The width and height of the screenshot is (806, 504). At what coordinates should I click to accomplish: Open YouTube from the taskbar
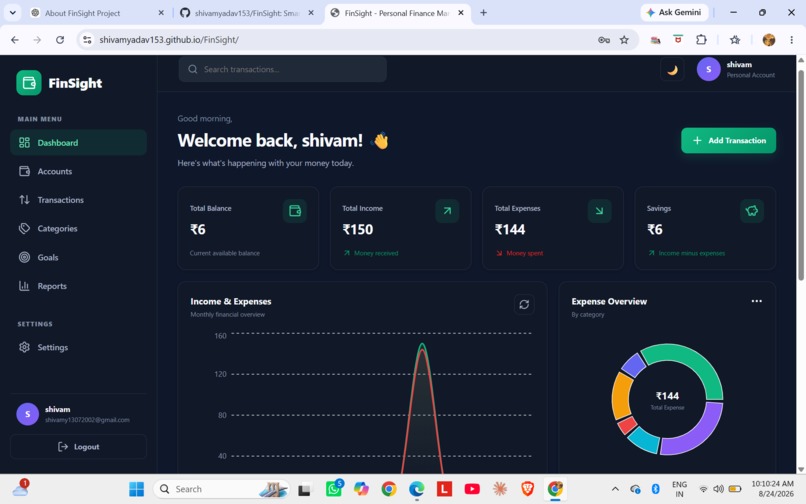point(472,489)
